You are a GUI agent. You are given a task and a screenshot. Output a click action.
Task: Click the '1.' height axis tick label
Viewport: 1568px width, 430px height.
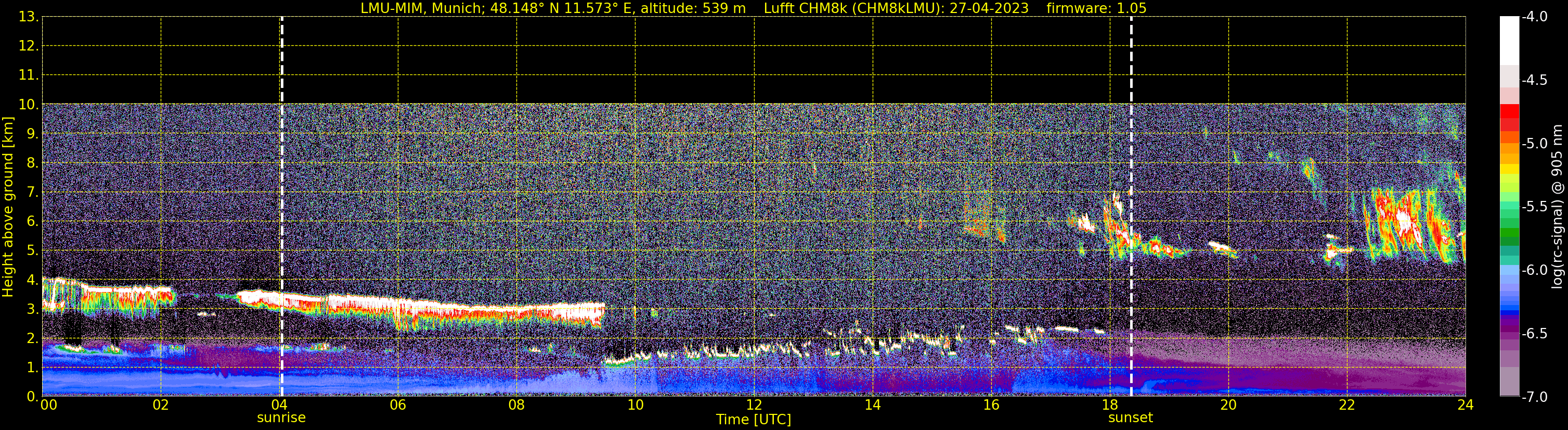[33, 368]
